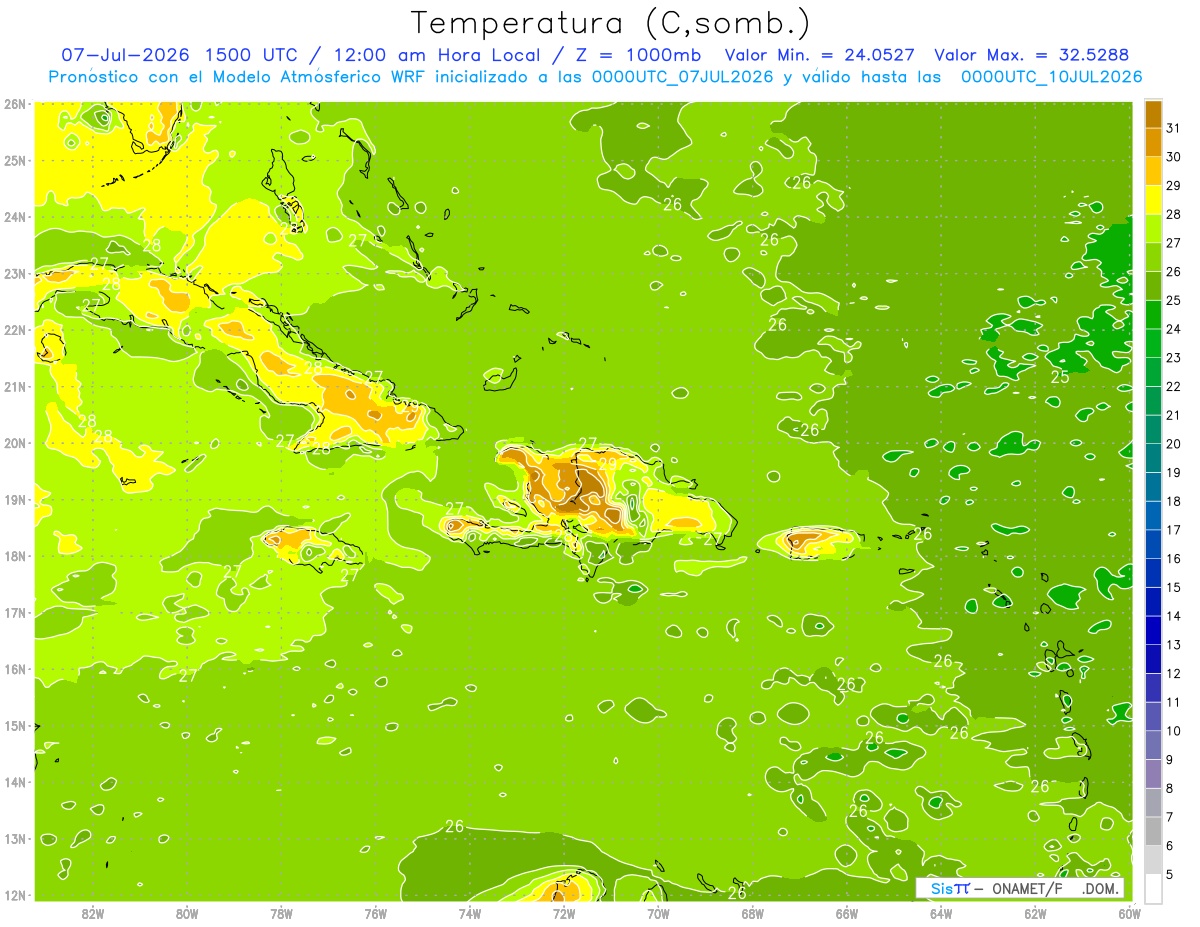
Task: Click the colorbar scale label "30"
Action: 1173,157
